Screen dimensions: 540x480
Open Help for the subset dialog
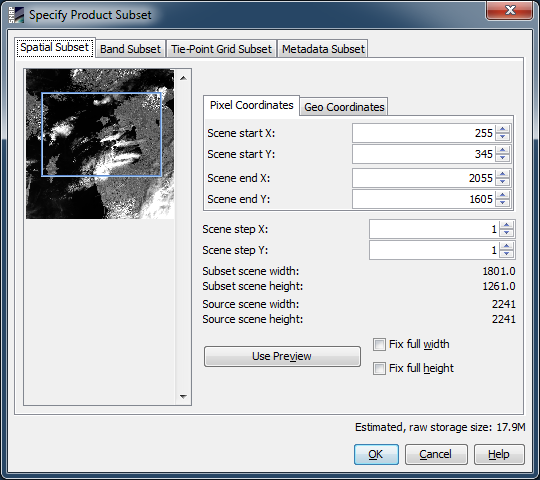tap(499, 455)
